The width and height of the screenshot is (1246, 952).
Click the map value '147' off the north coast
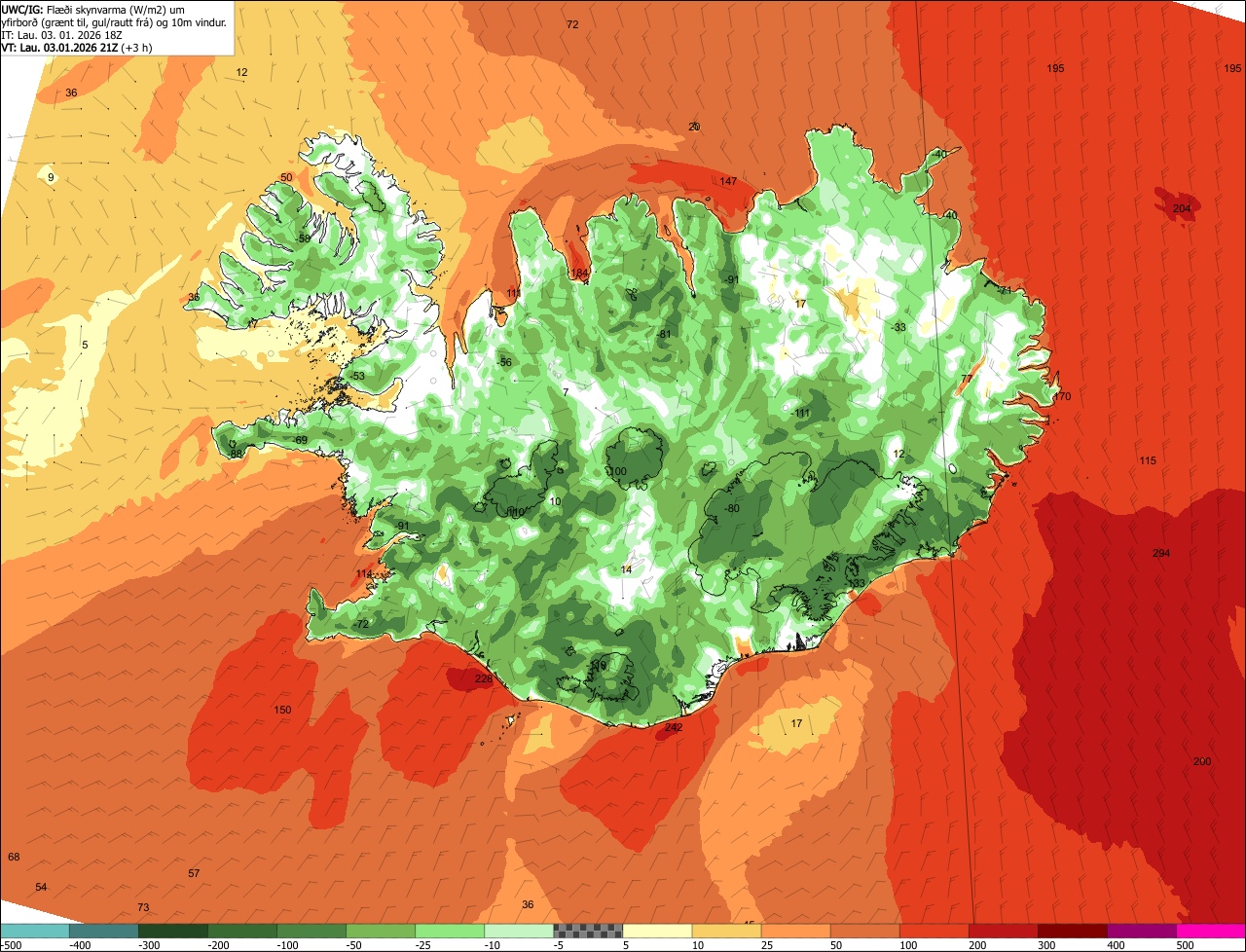[728, 182]
